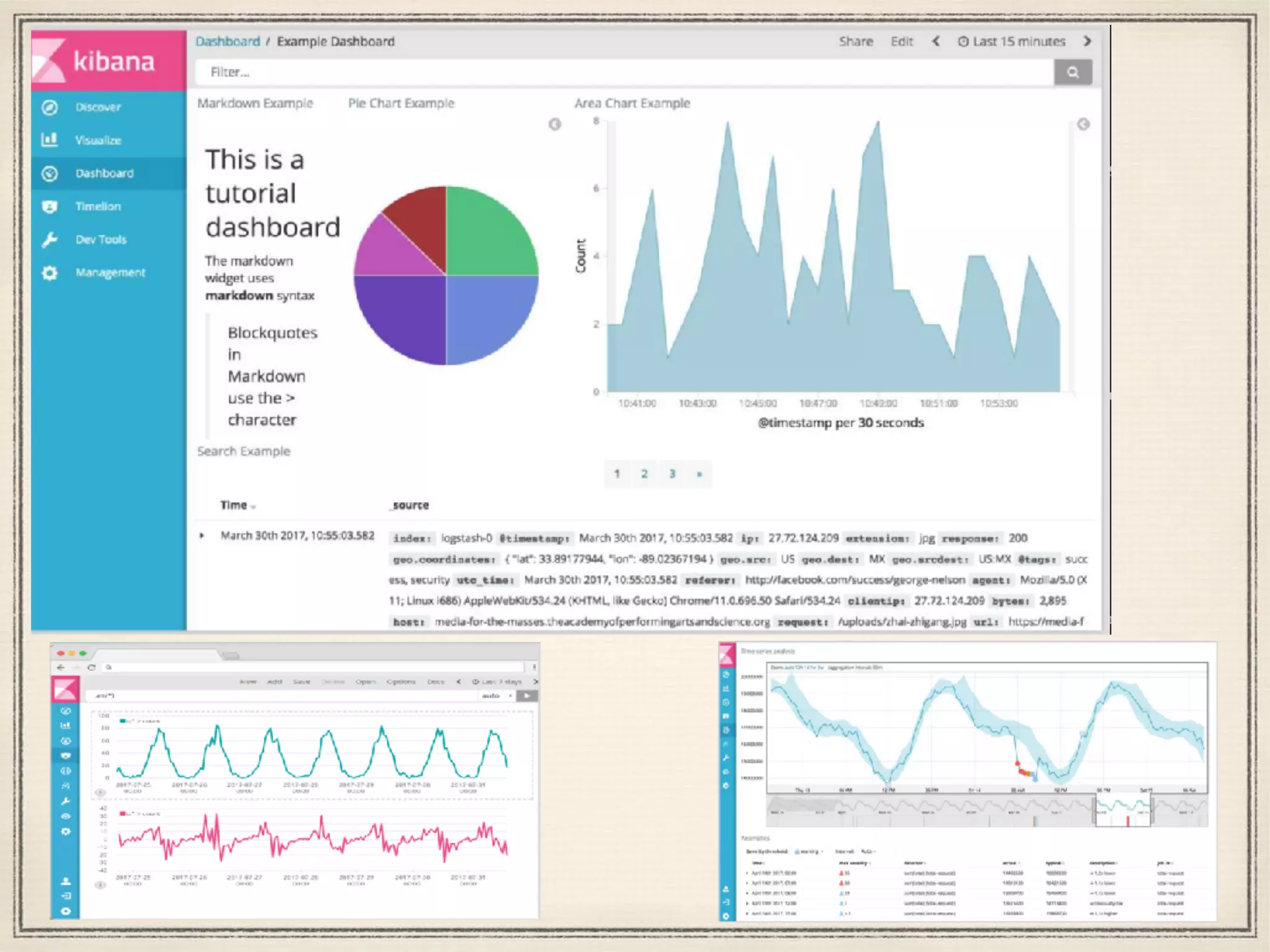Click the green pie chart slice
Screen dimensions: 1270x952
coord(487,236)
